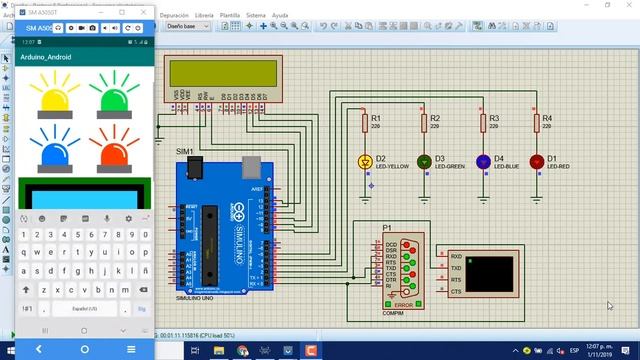Open File Explorer from Windows taskbar
640x360 pixels.
point(219,351)
